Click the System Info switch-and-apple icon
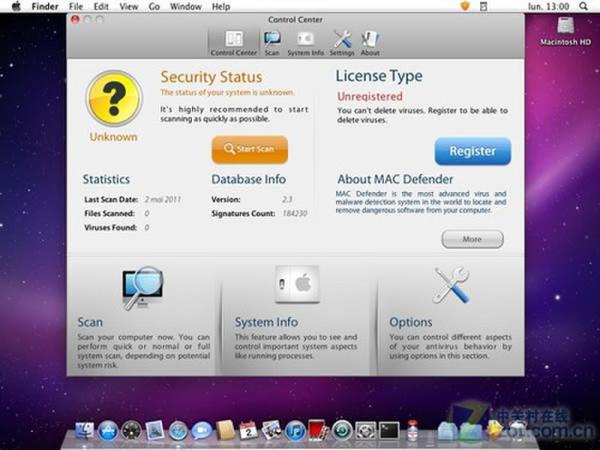This screenshot has height=450, width=600. coord(297,284)
